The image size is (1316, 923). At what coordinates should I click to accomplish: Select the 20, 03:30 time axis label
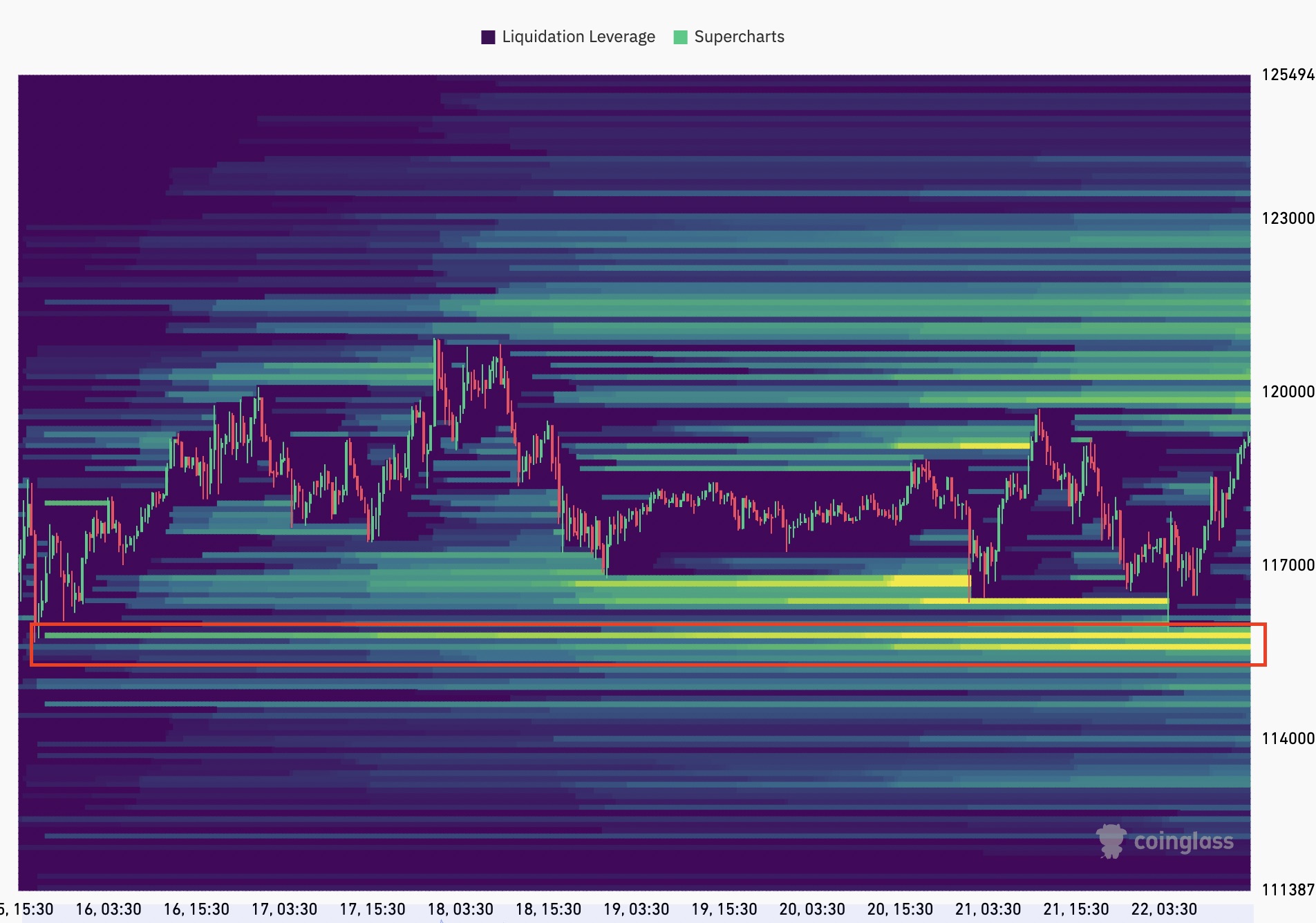pyautogui.click(x=812, y=909)
